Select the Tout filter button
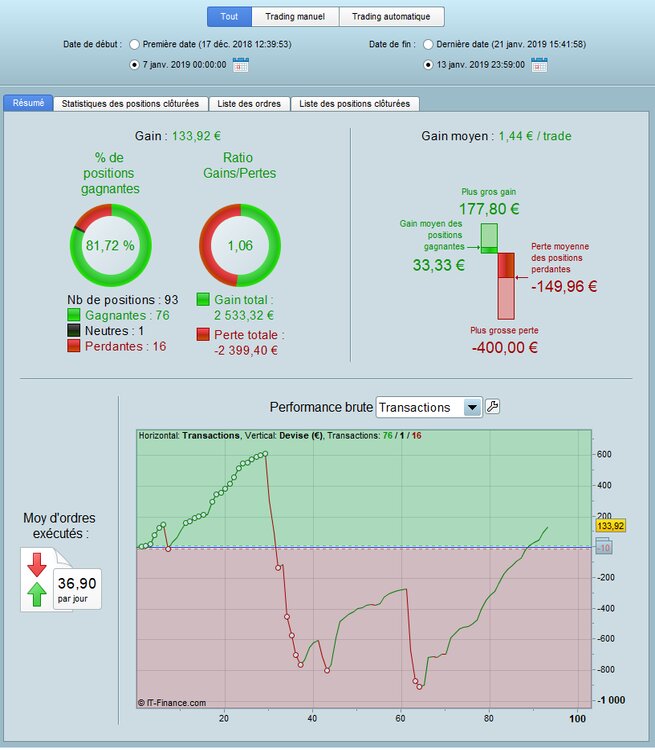Image resolution: width=655 pixels, height=750 pixels. pyautogui.click(x=229, y=17)
